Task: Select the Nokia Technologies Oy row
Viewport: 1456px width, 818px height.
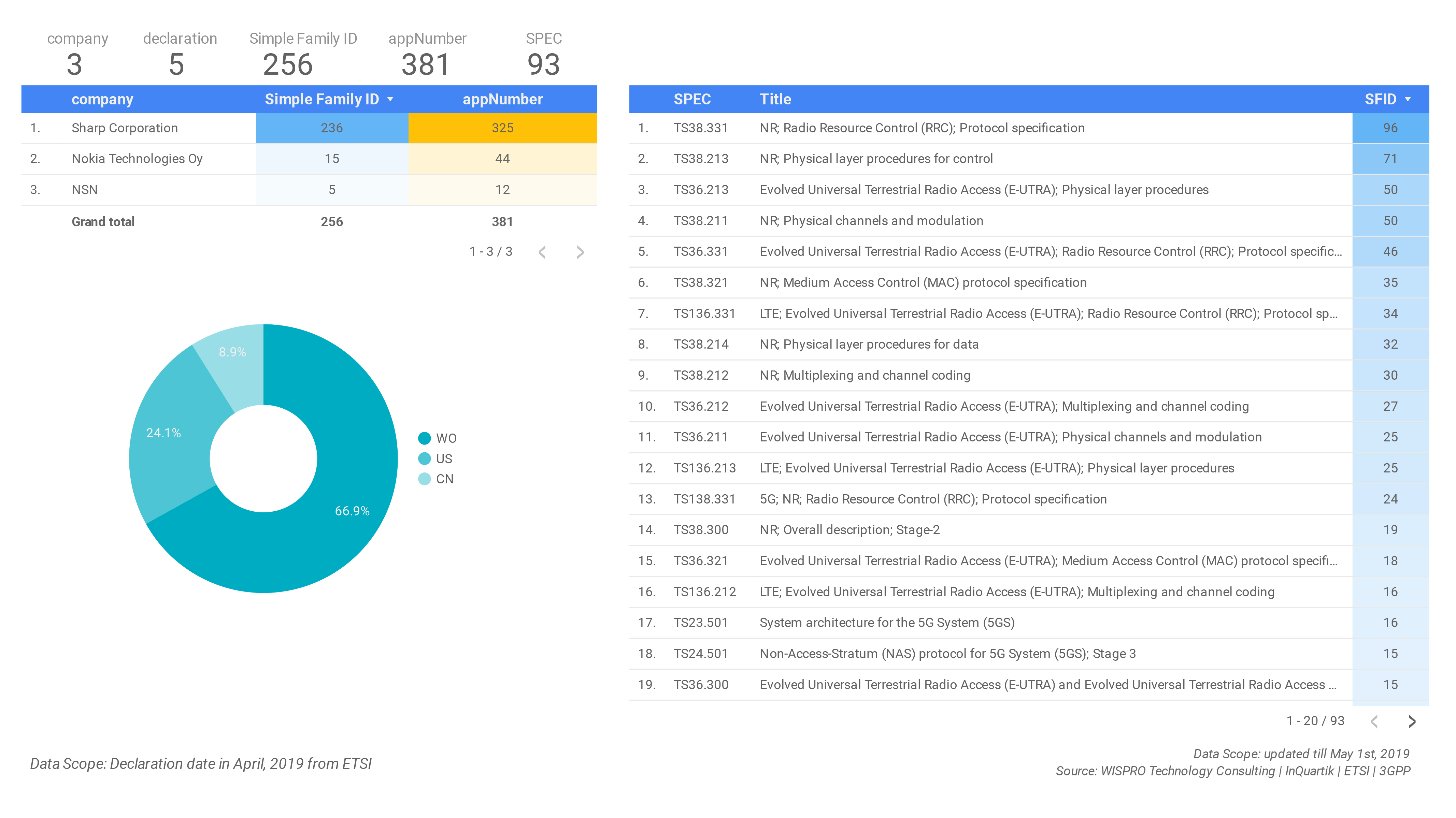Action: (x=309, y=159)
